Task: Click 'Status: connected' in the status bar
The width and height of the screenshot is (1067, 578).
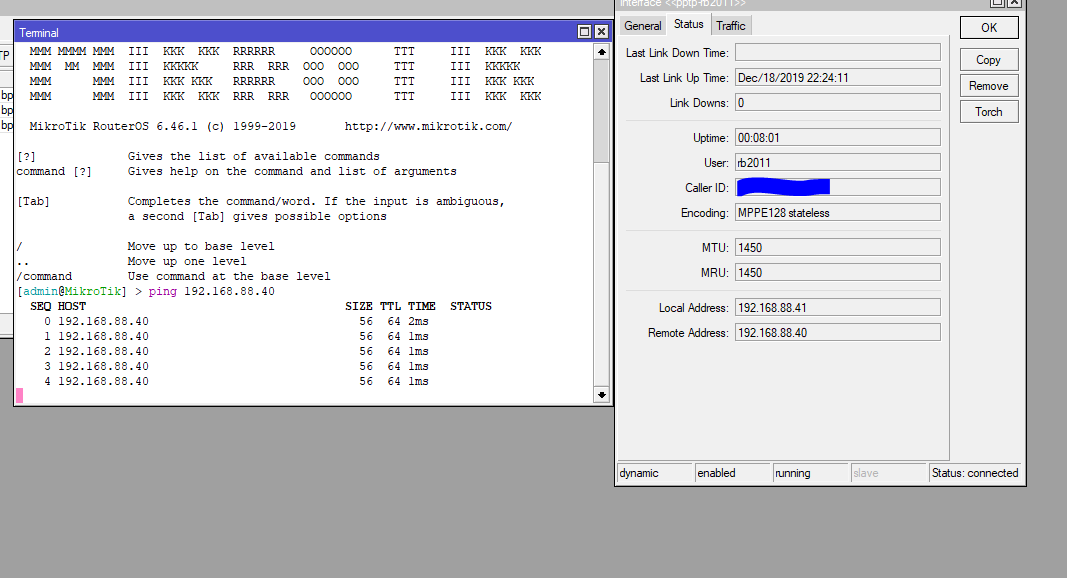Action: (x=975, y=473)
